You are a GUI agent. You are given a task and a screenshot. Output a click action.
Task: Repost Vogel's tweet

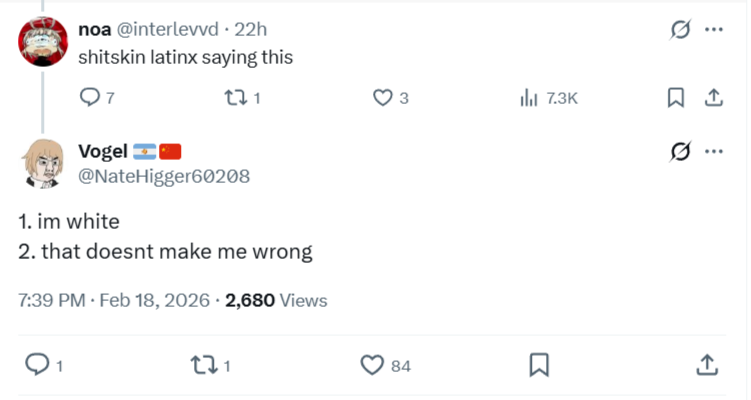coord(203,365)
